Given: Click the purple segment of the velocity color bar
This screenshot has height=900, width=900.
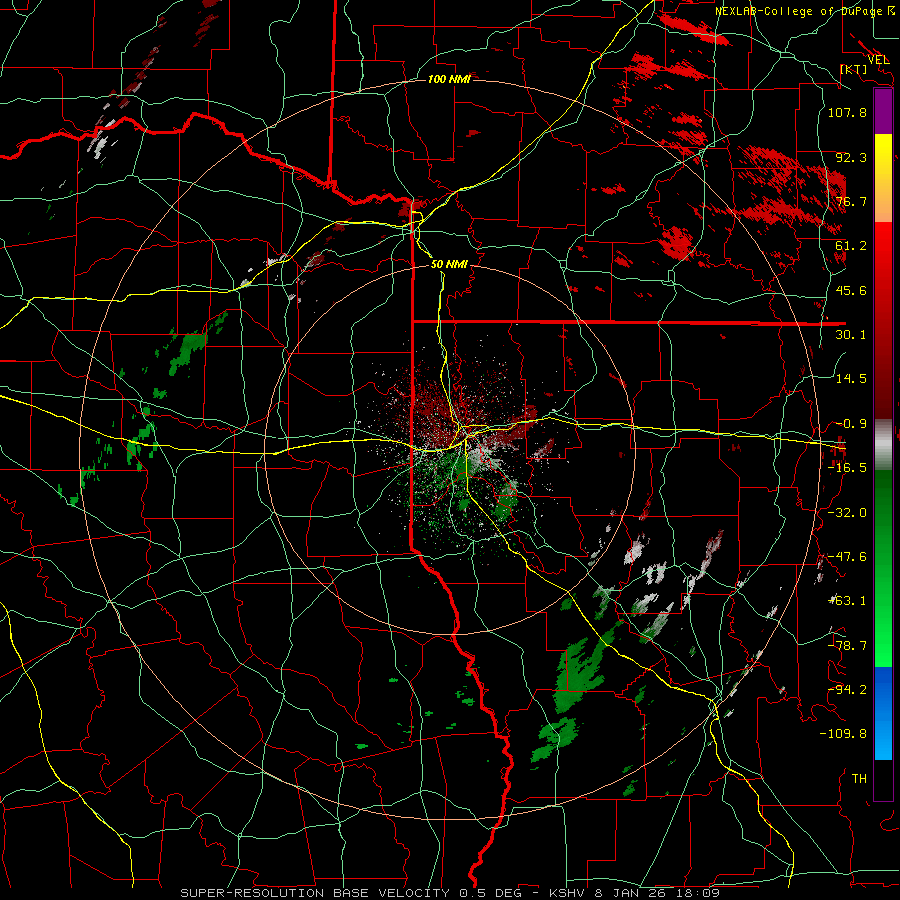Looking at the screenshot, I should pos(883,112).
